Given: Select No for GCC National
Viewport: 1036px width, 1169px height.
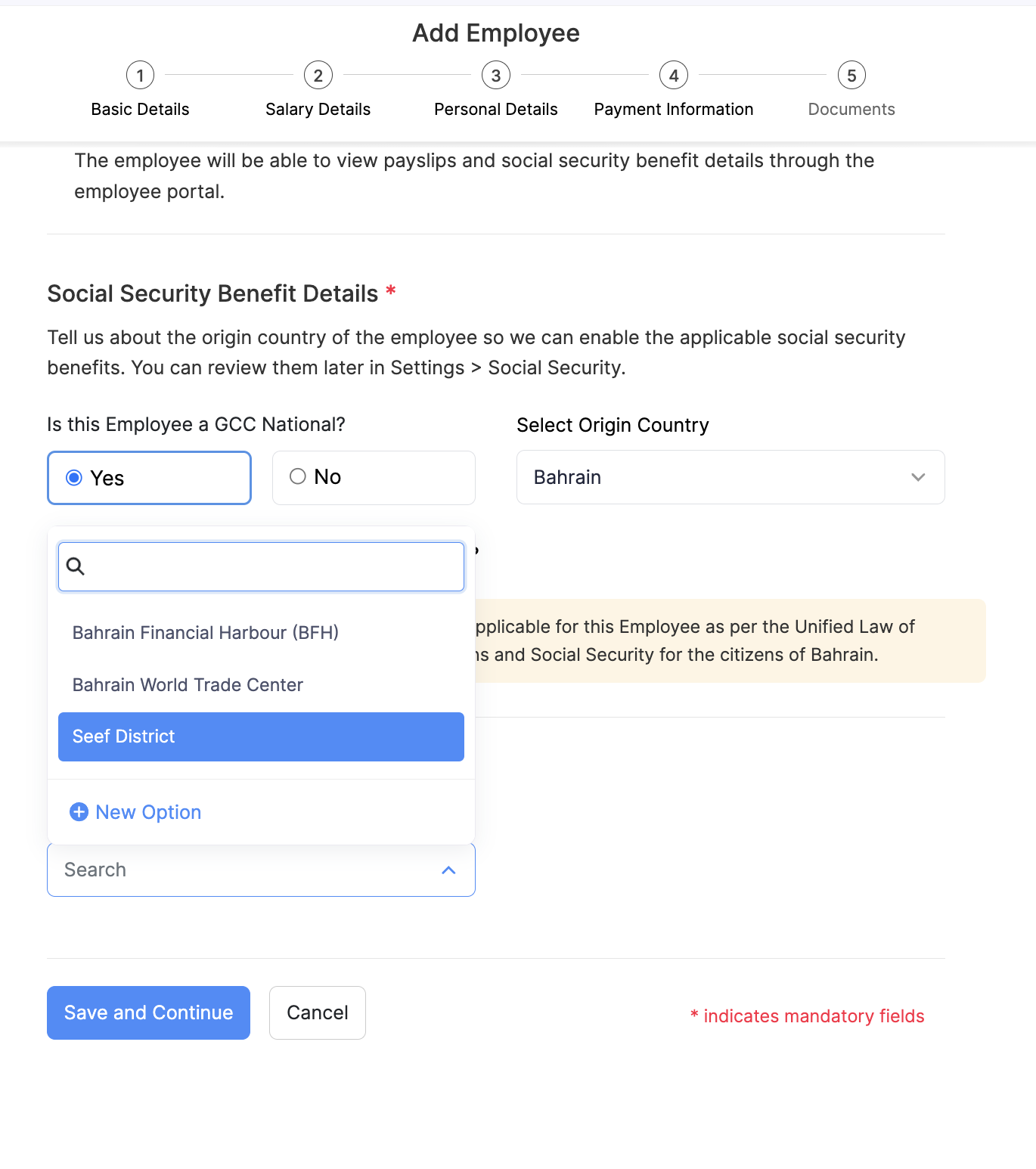Looking at the screenshot, I should pyautogui.click(x=298, y=476).
